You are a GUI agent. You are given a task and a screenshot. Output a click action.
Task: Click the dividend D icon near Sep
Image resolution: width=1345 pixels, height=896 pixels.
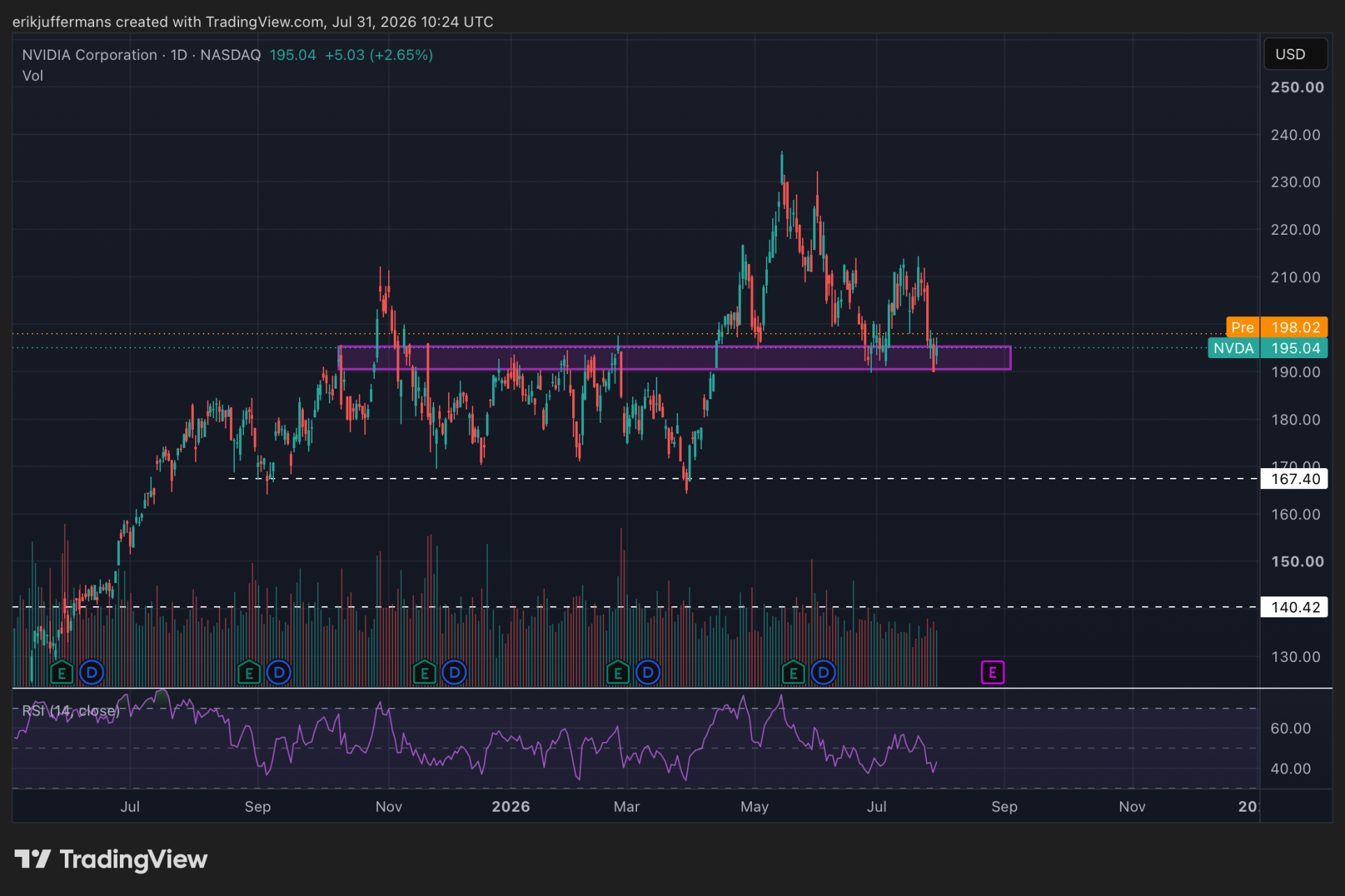coord(279,672)
